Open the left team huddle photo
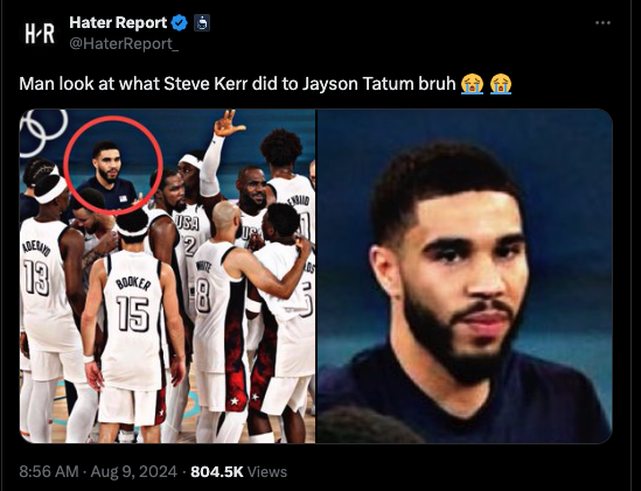Image resolution: width=641 pixels, height=491 pixels. (167, 276)
